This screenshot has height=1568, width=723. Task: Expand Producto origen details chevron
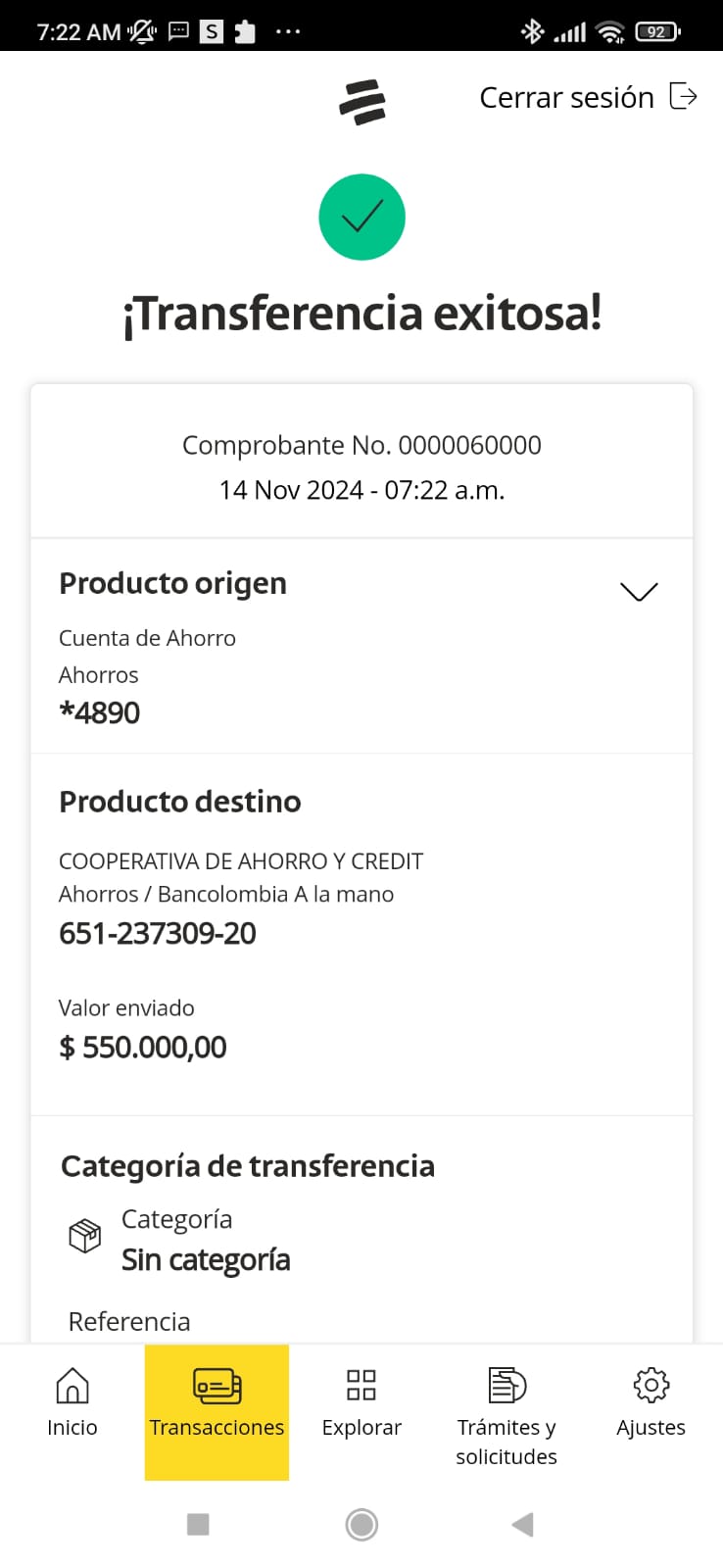639,591
